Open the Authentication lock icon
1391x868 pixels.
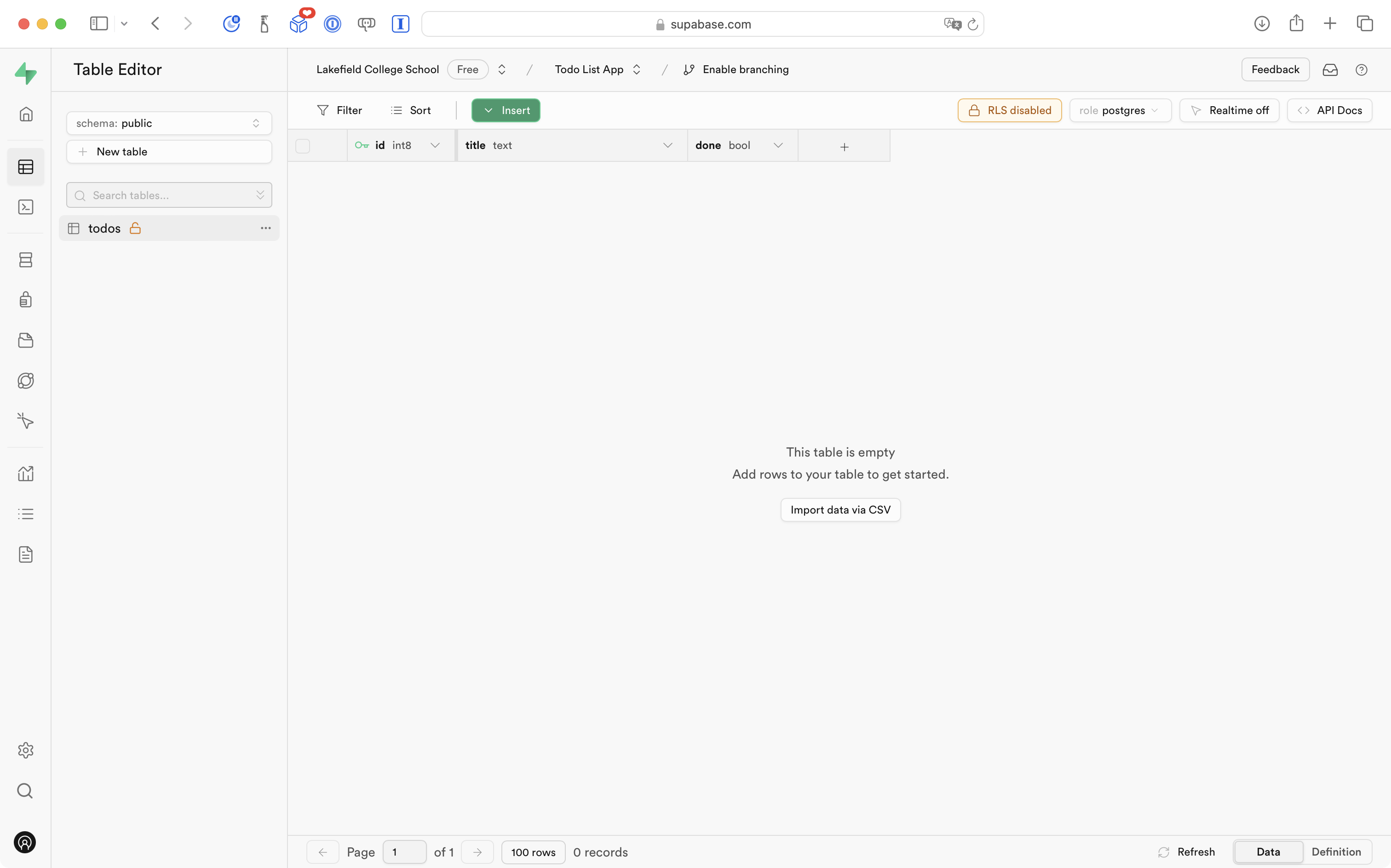(26, 300)
